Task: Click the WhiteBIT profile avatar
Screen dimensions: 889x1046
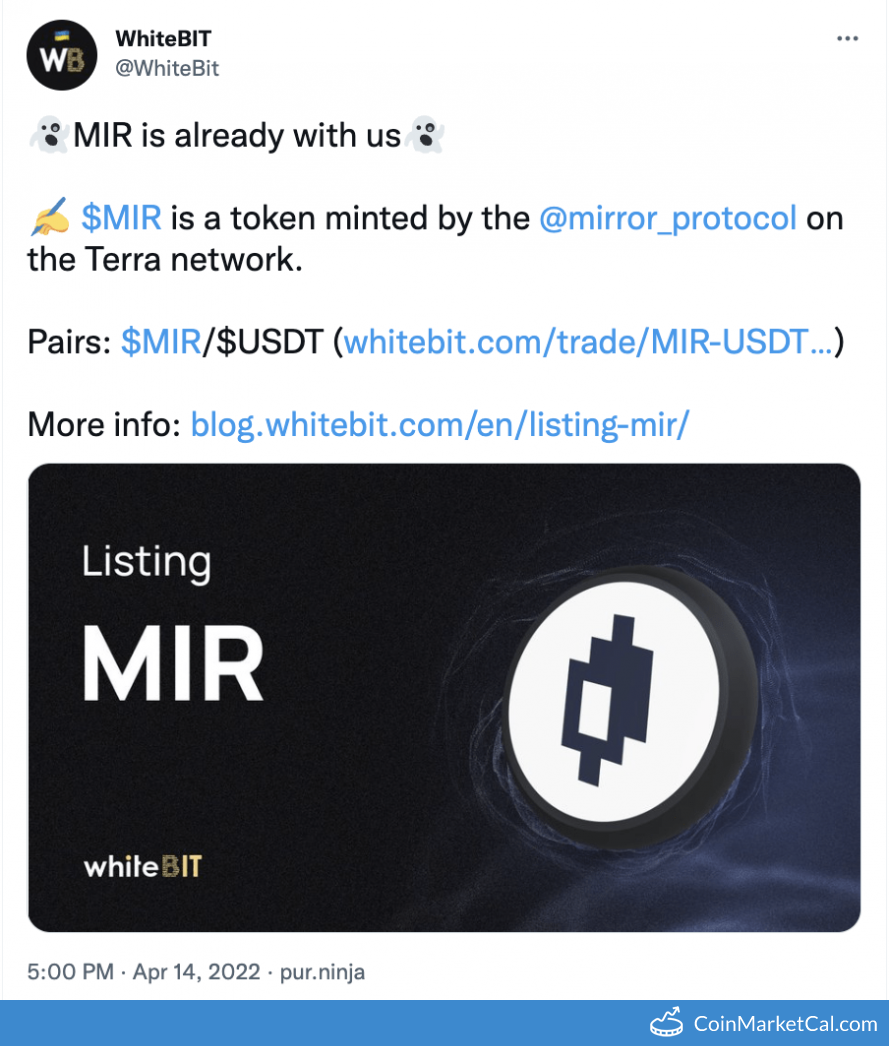Action: click(x=62, y=56)
